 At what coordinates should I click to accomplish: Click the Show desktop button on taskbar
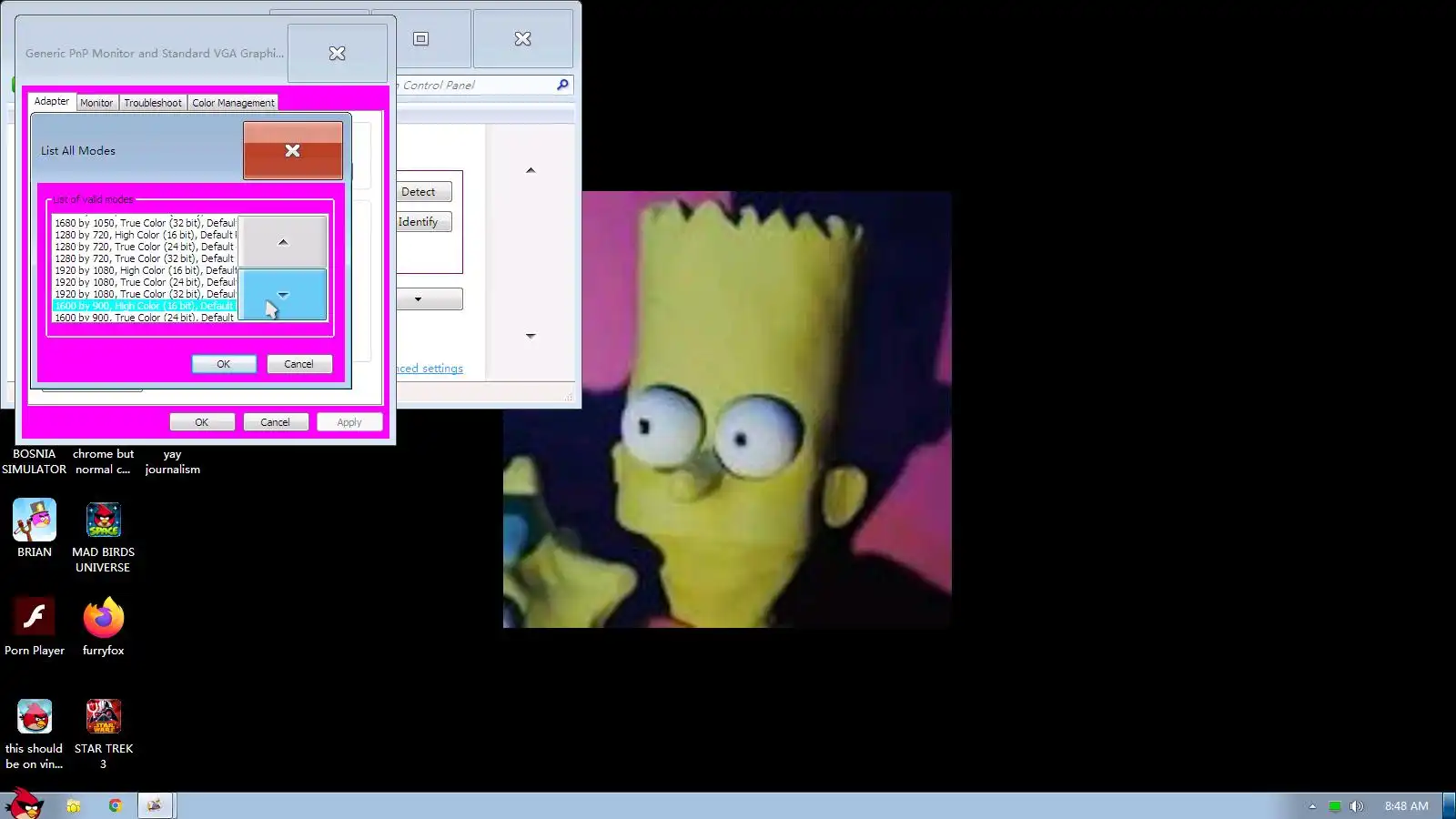pyautogui.click(x=1449, y=805)
